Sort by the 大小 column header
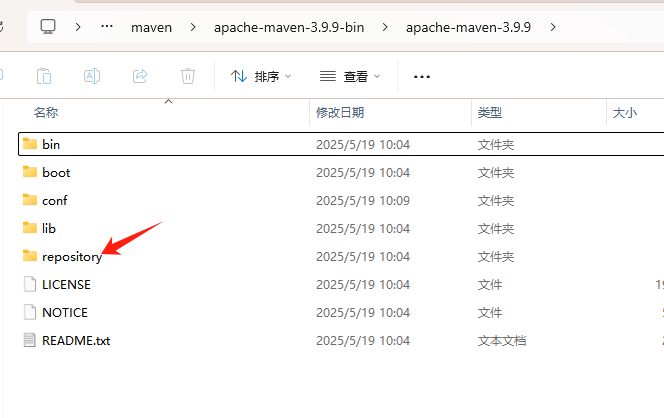Image resolution: width=664 pixels, height=418 pixels. (625, 113)
